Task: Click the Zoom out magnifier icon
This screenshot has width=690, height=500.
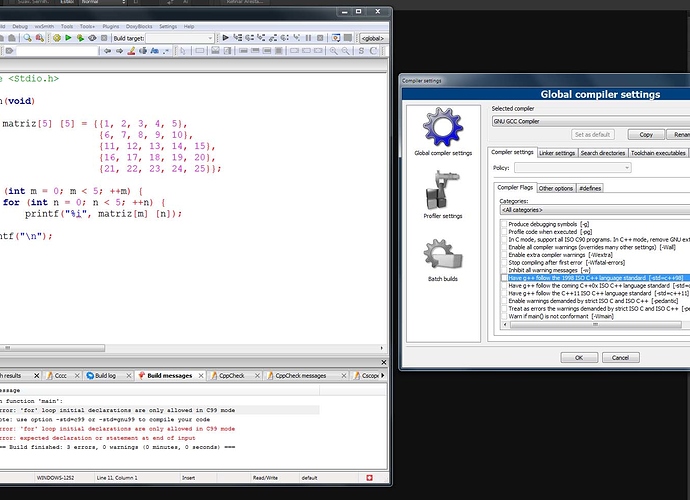Action: (345, 51)
